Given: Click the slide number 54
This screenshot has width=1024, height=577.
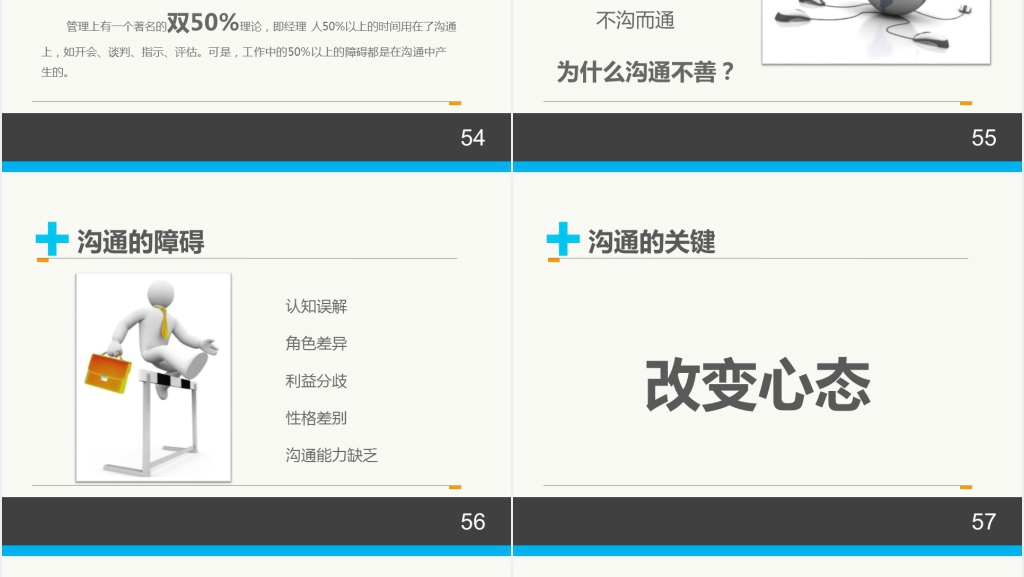Looking at the screenshot, I should tap(472, 138).
